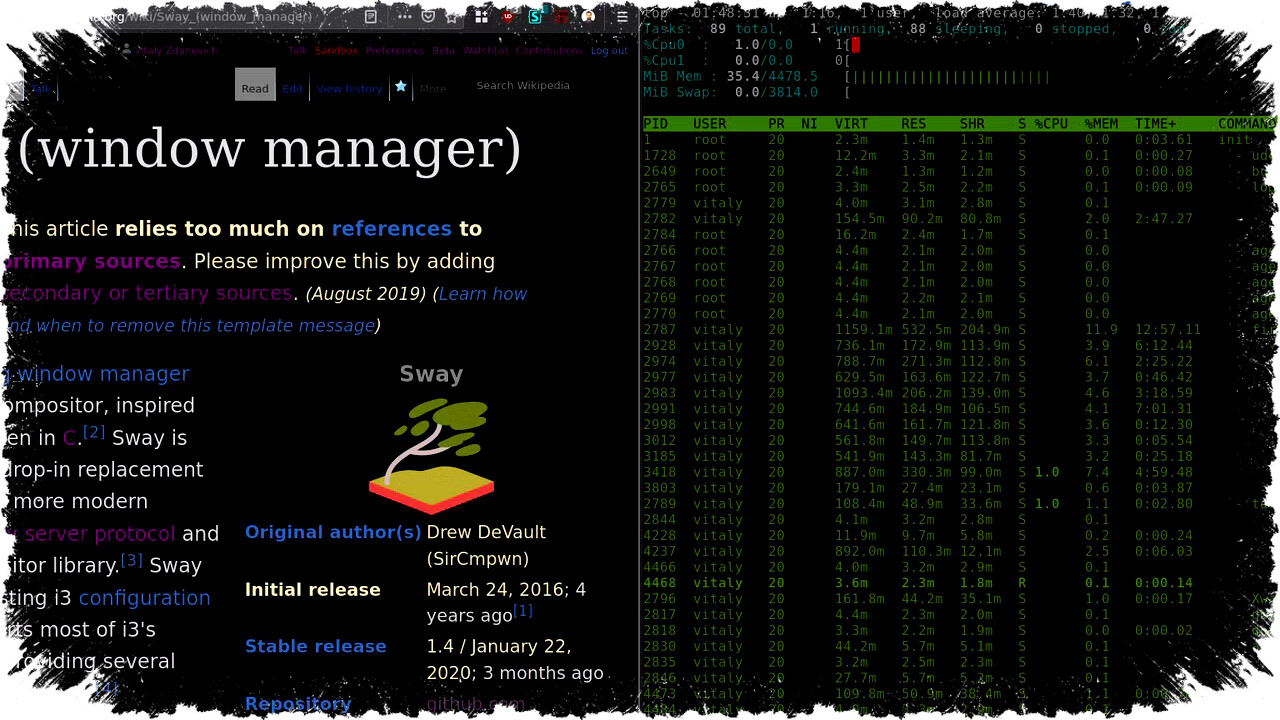The image size is (1280, 720).
Task: Save page to Pocket
Action: point(428,16)
